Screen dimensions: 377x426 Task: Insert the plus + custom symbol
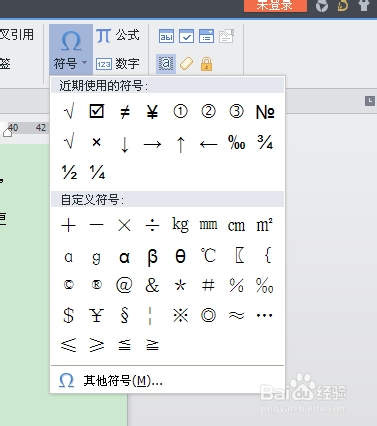(68, 226)
